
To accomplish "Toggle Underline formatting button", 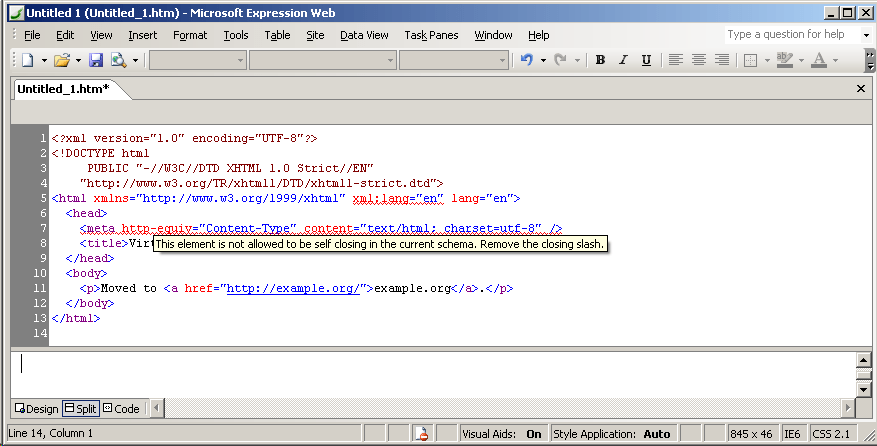I will click(646, 60).
